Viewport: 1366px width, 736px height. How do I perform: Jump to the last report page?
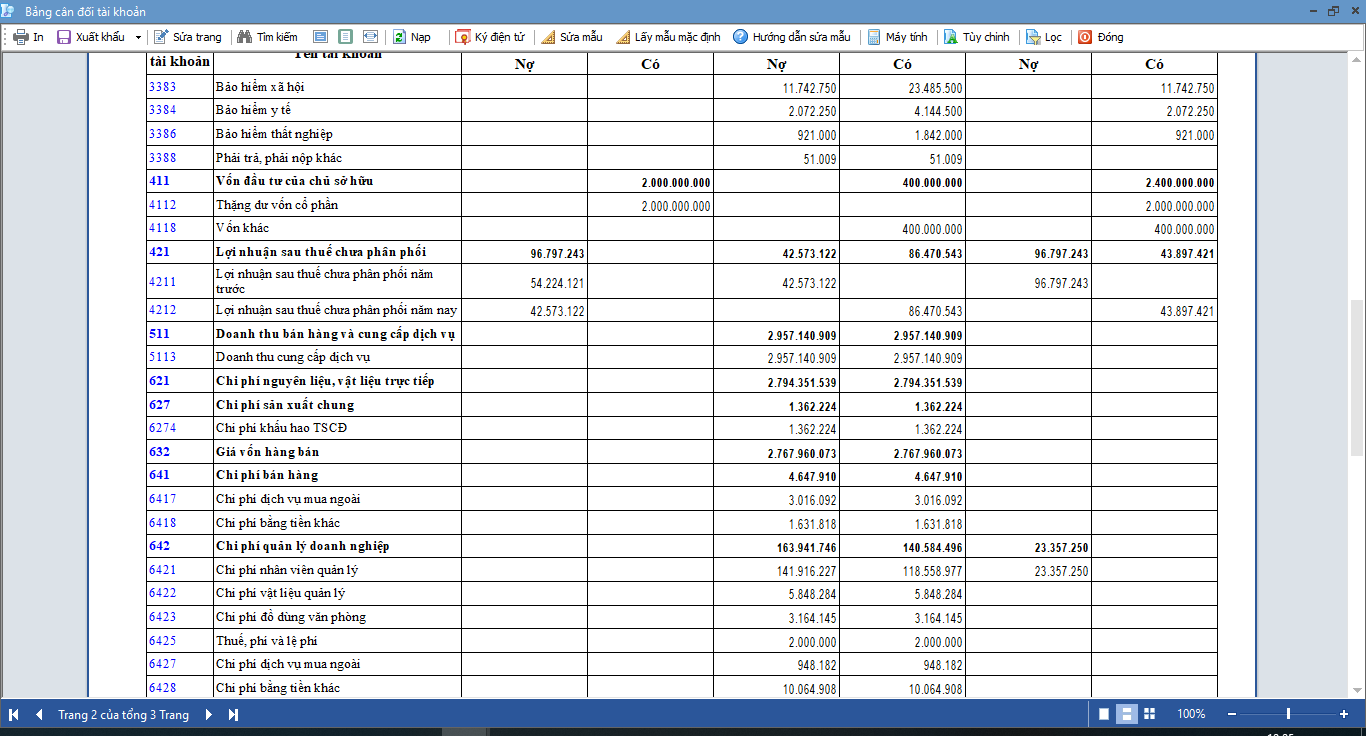(233, 714)
